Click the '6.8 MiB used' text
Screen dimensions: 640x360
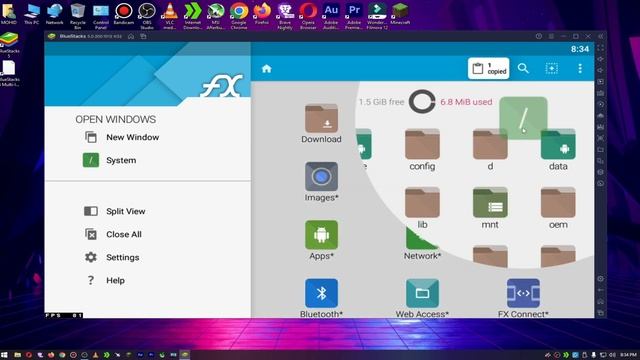point(466,102)
